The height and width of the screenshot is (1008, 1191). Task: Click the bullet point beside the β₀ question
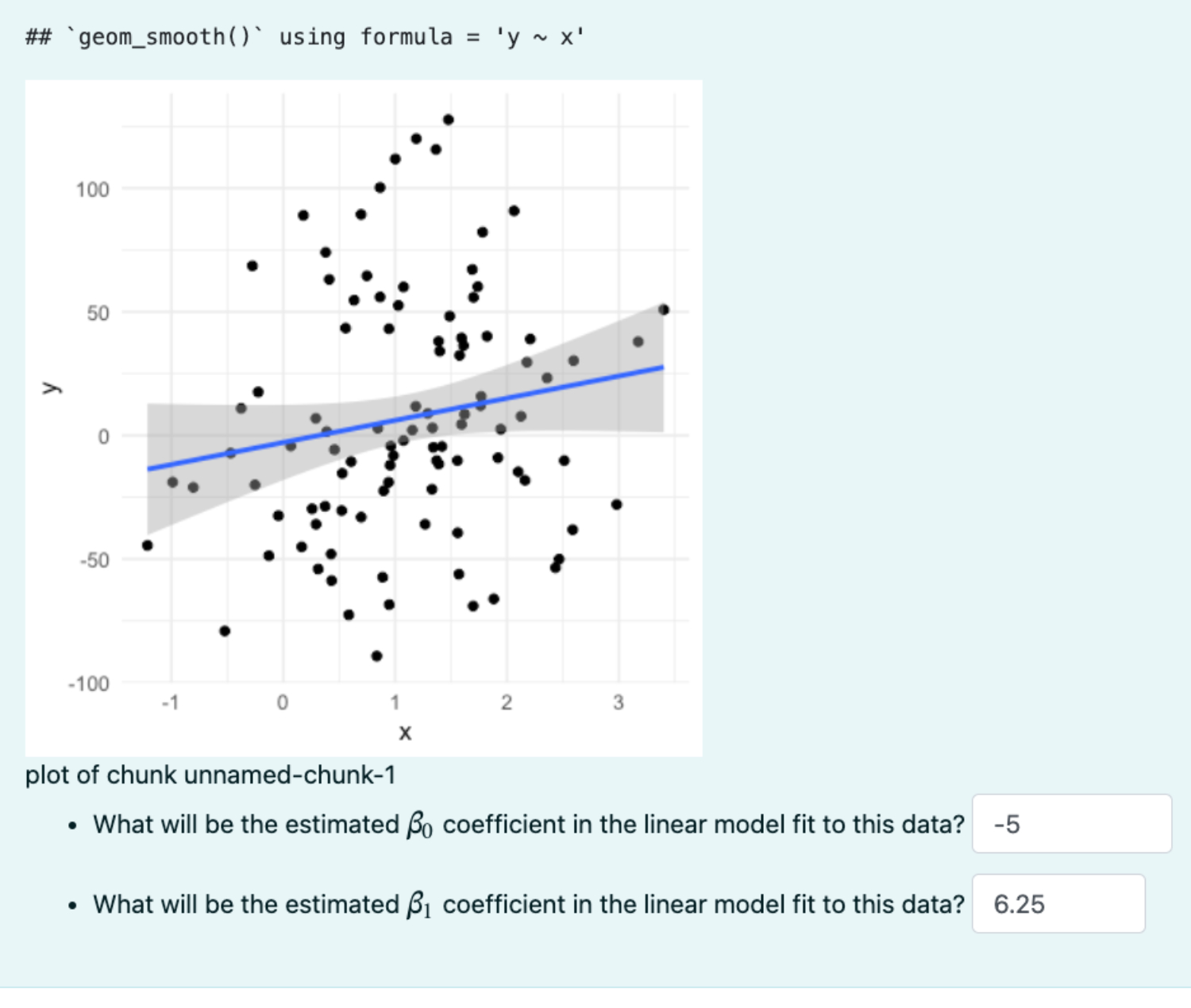pos(73,825)
